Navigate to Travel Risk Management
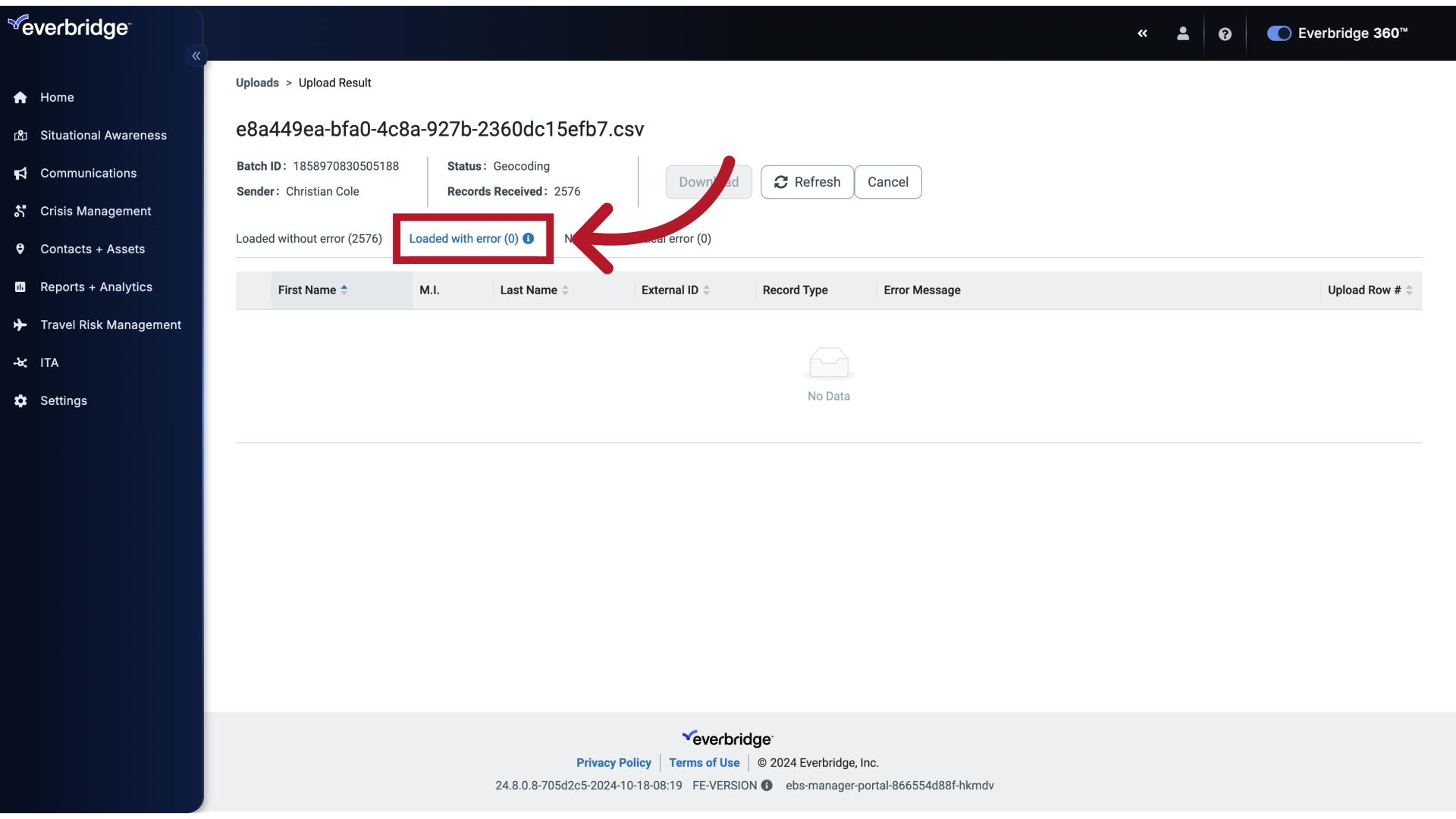1456x819 pixels. pos(110,325)
